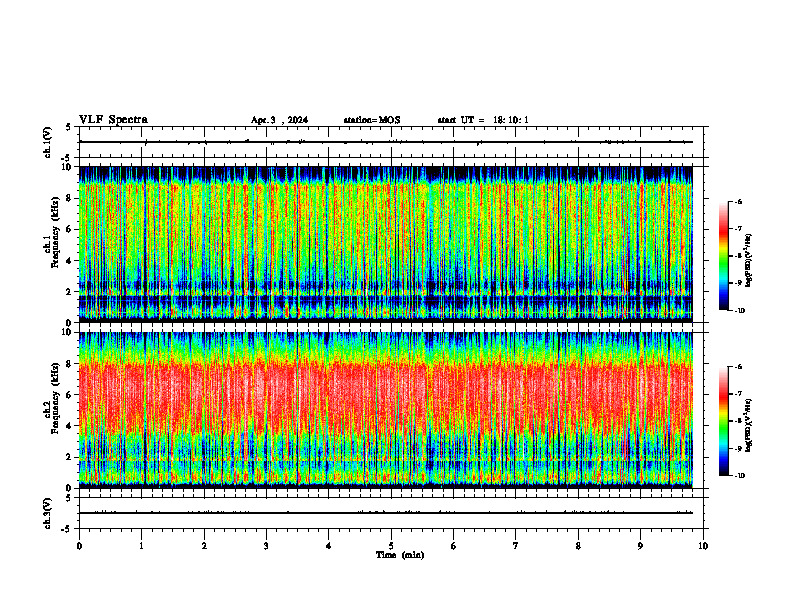Click the "6" tick on the time axis
The height and width of the screenshot is (612, 792).
tap(454, 546)
